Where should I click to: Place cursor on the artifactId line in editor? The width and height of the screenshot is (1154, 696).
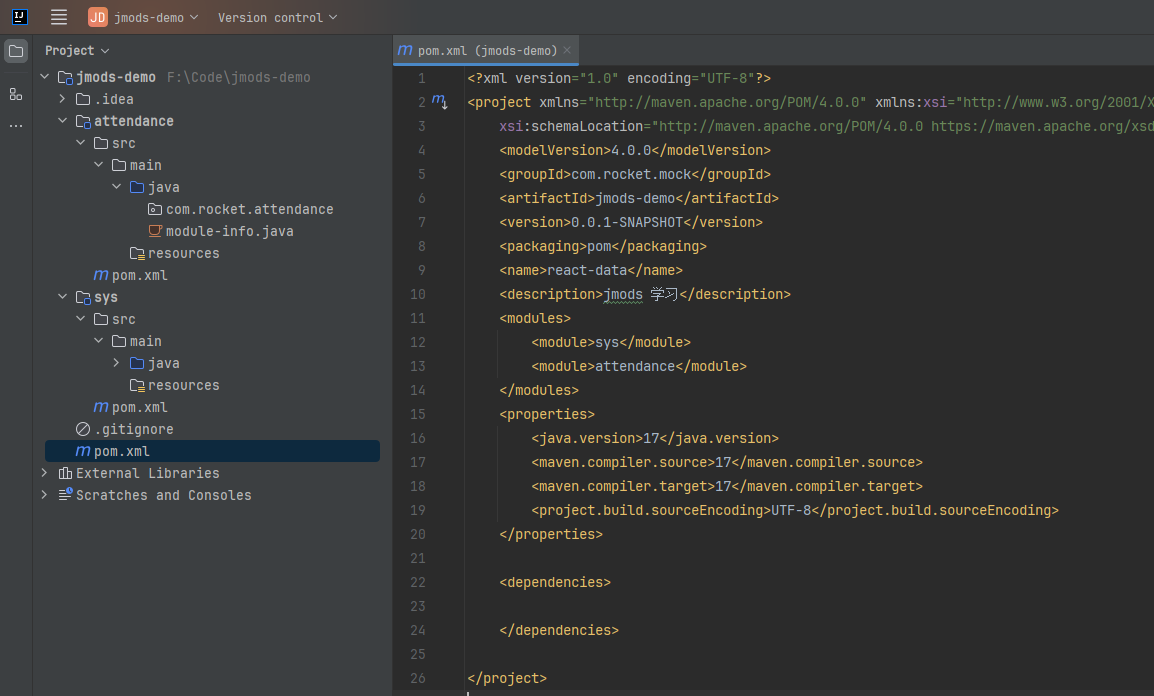[x=639, y=198]
